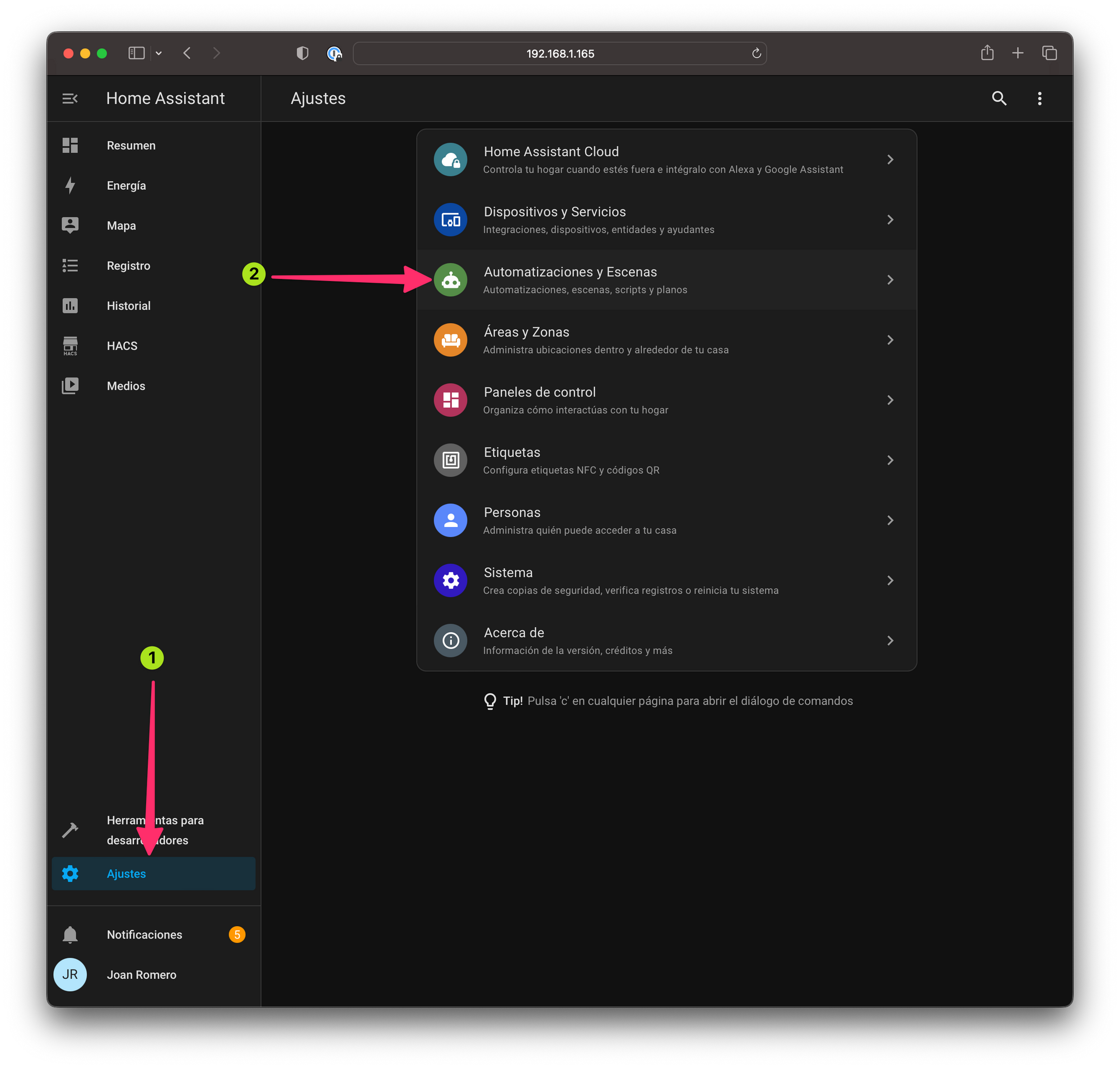Open developer tools hammer icon
This screenshot has height=1069, width=1120.
point(70,830)
